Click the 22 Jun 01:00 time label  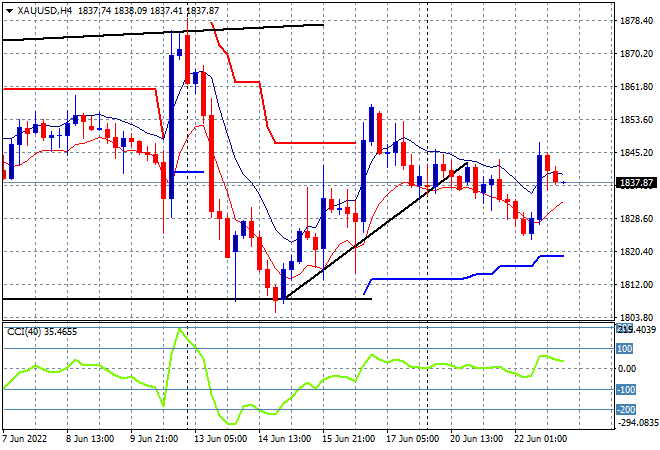point(540,439)
